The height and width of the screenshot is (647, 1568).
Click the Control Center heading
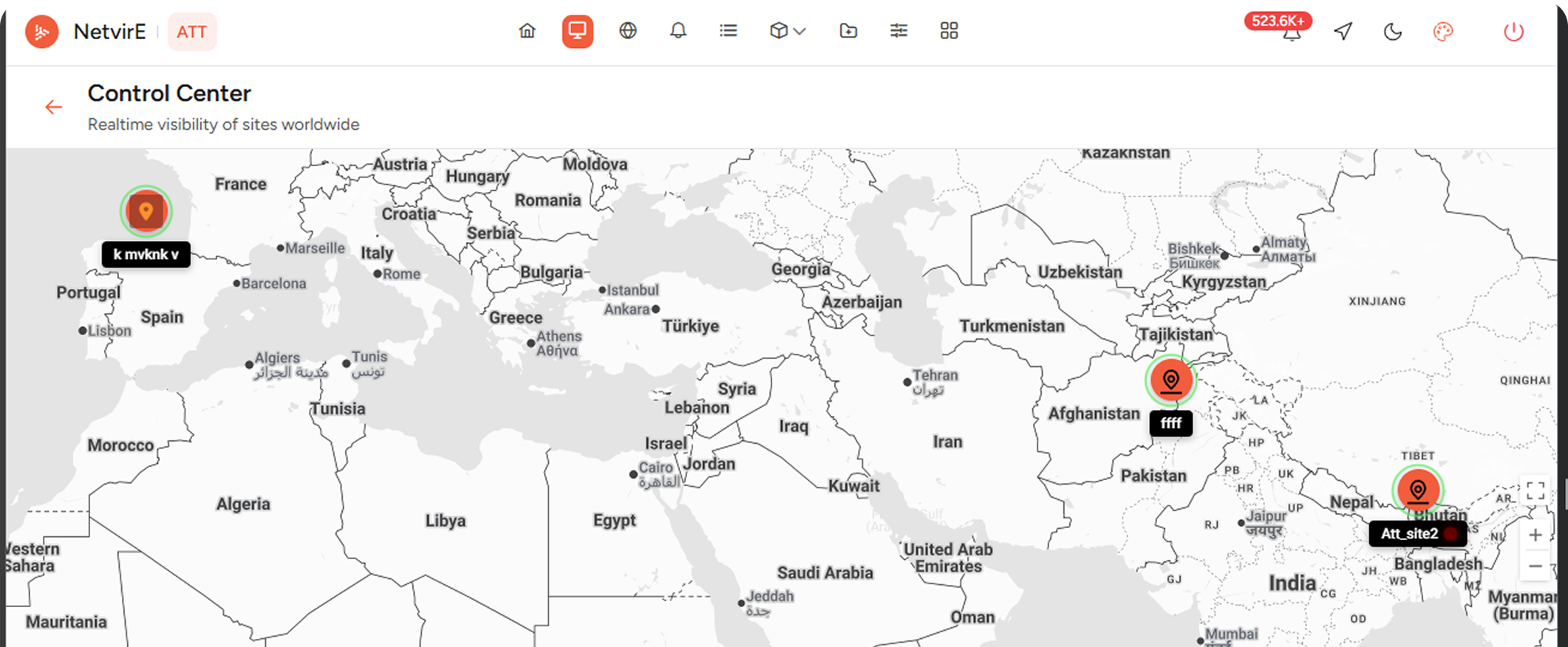click(x=169, y=94)
